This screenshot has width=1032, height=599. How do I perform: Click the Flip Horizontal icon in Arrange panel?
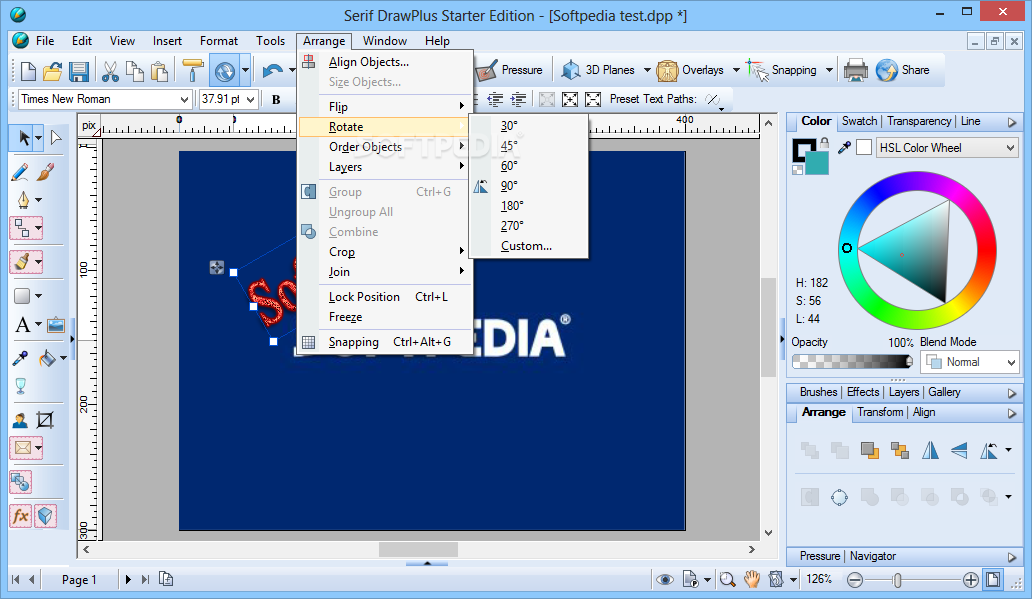[x=930, y=450]
